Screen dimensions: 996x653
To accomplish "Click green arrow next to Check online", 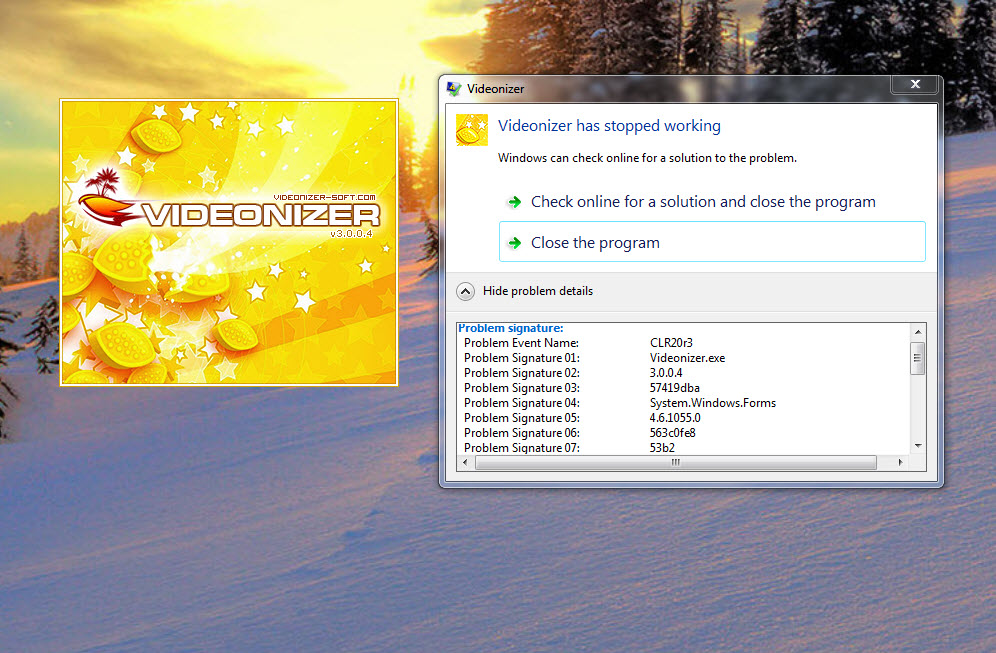I will pyautogui.click(x=515, y=203).
